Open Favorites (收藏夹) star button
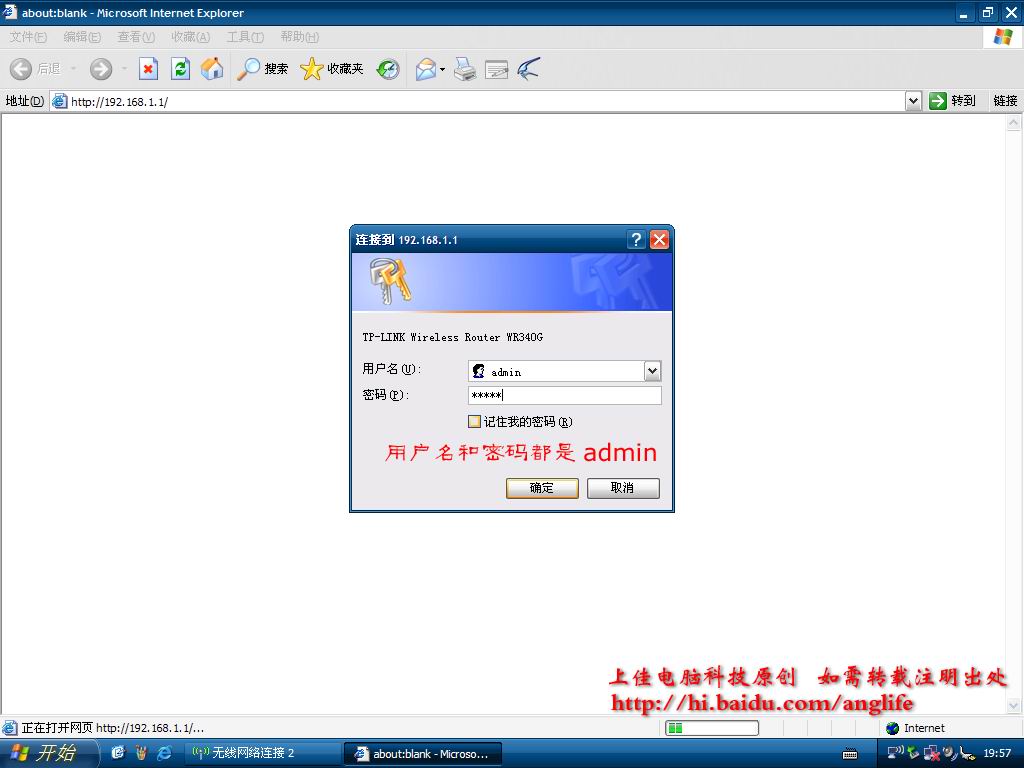1024x768 pixels. pos(331,69)
